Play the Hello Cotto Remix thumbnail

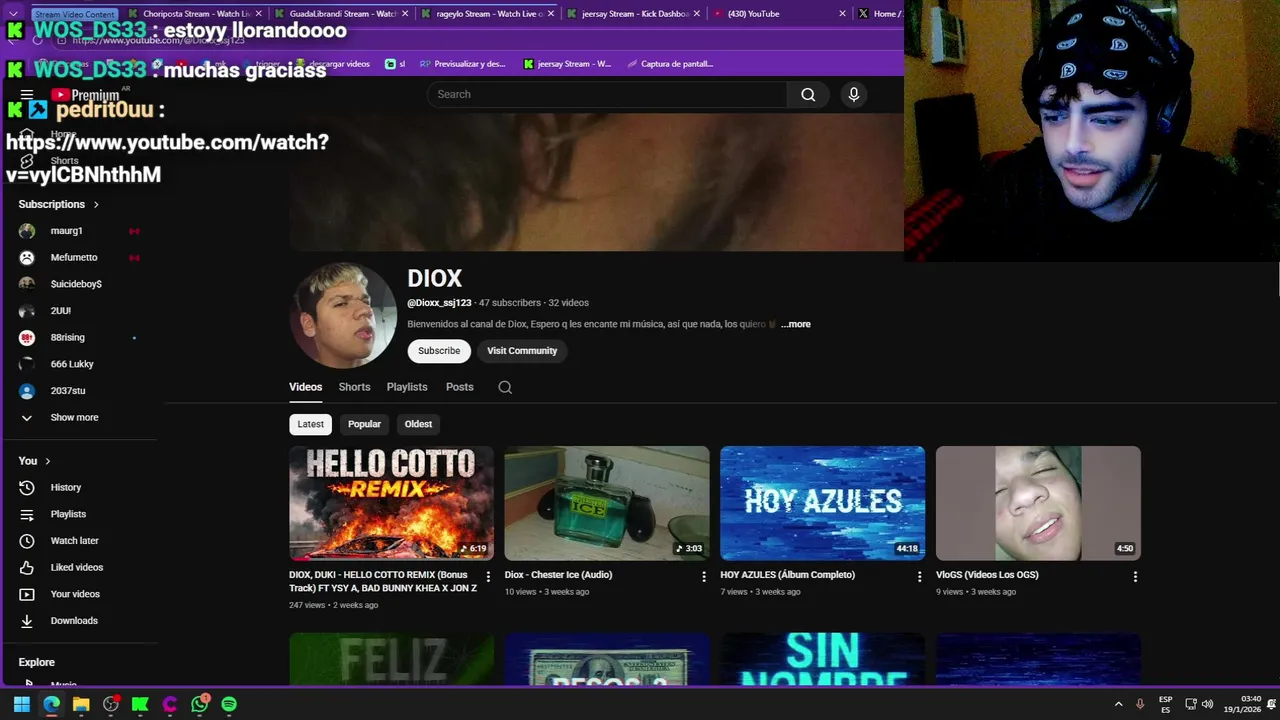pyautogui.click(x=391, y=503)
